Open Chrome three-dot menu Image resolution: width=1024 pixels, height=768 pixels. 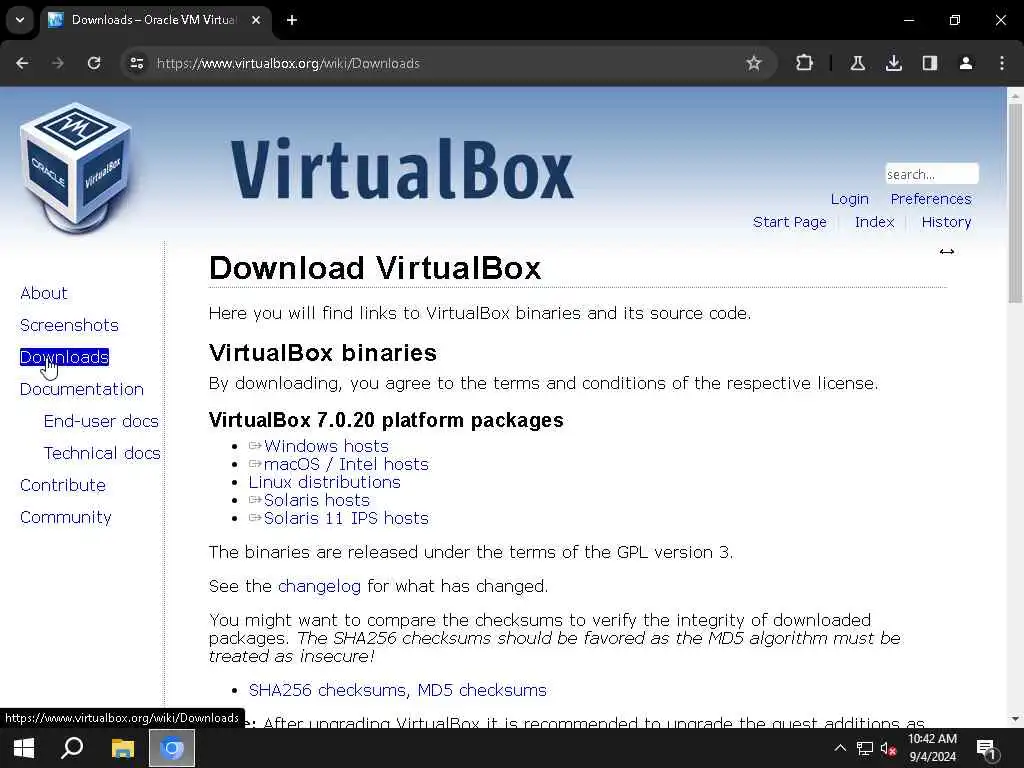pyautogui.click(x=1002, y=63)
